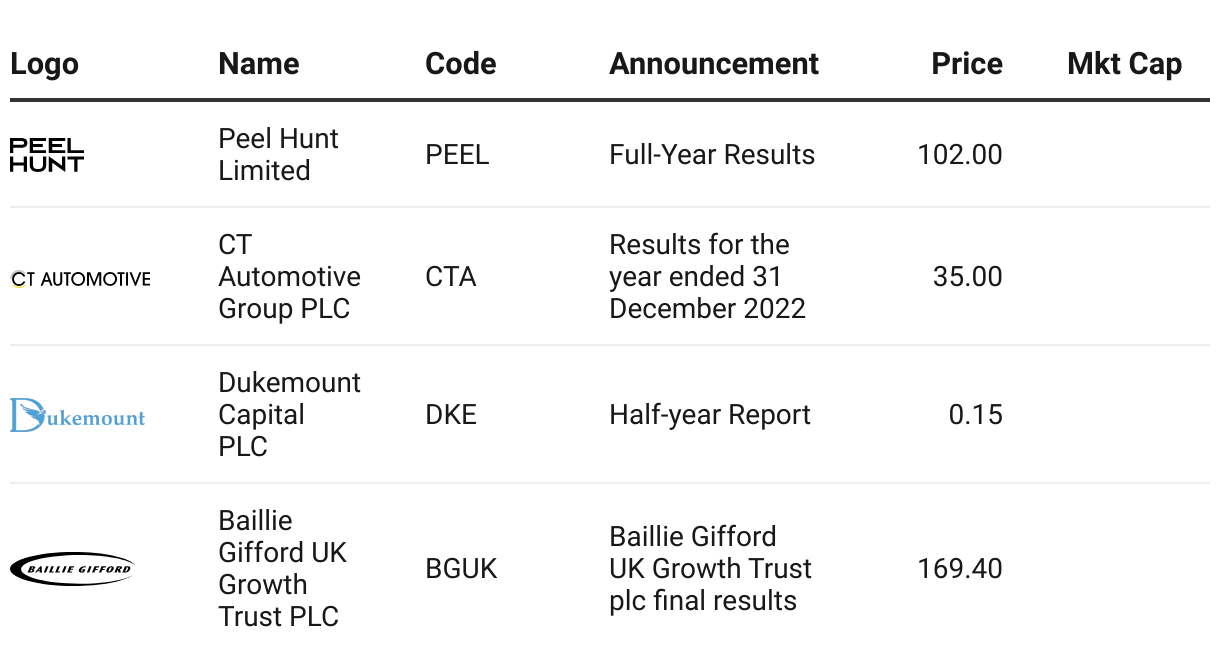Open Results for year ended 31 December 2022

pos(707,277)
